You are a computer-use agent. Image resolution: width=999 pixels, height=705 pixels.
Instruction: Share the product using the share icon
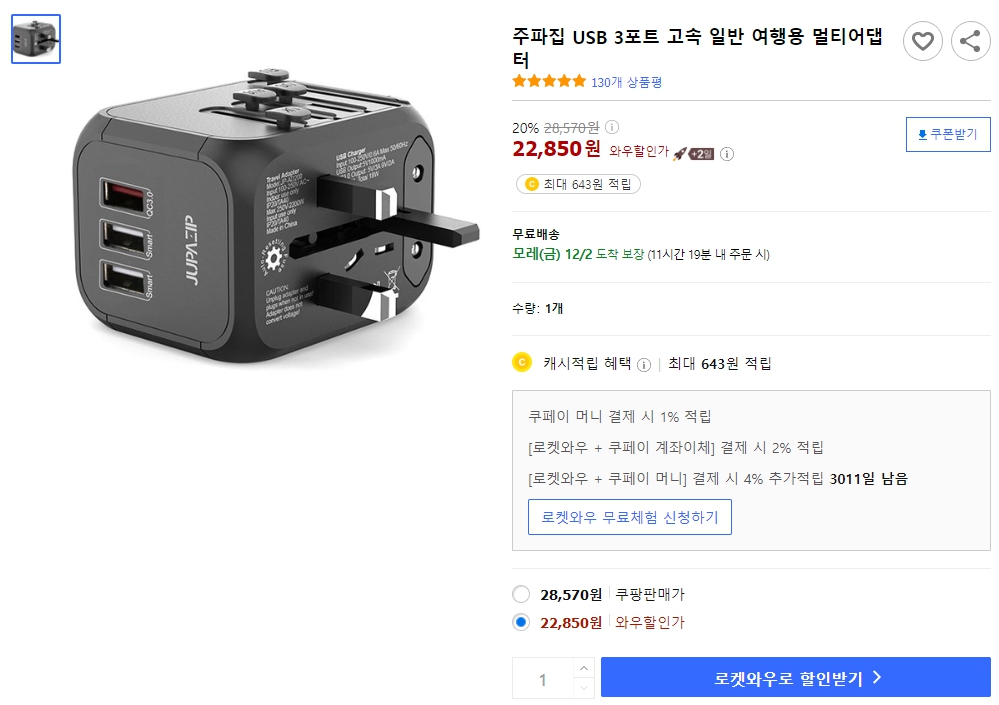click(x=969, y=41)
